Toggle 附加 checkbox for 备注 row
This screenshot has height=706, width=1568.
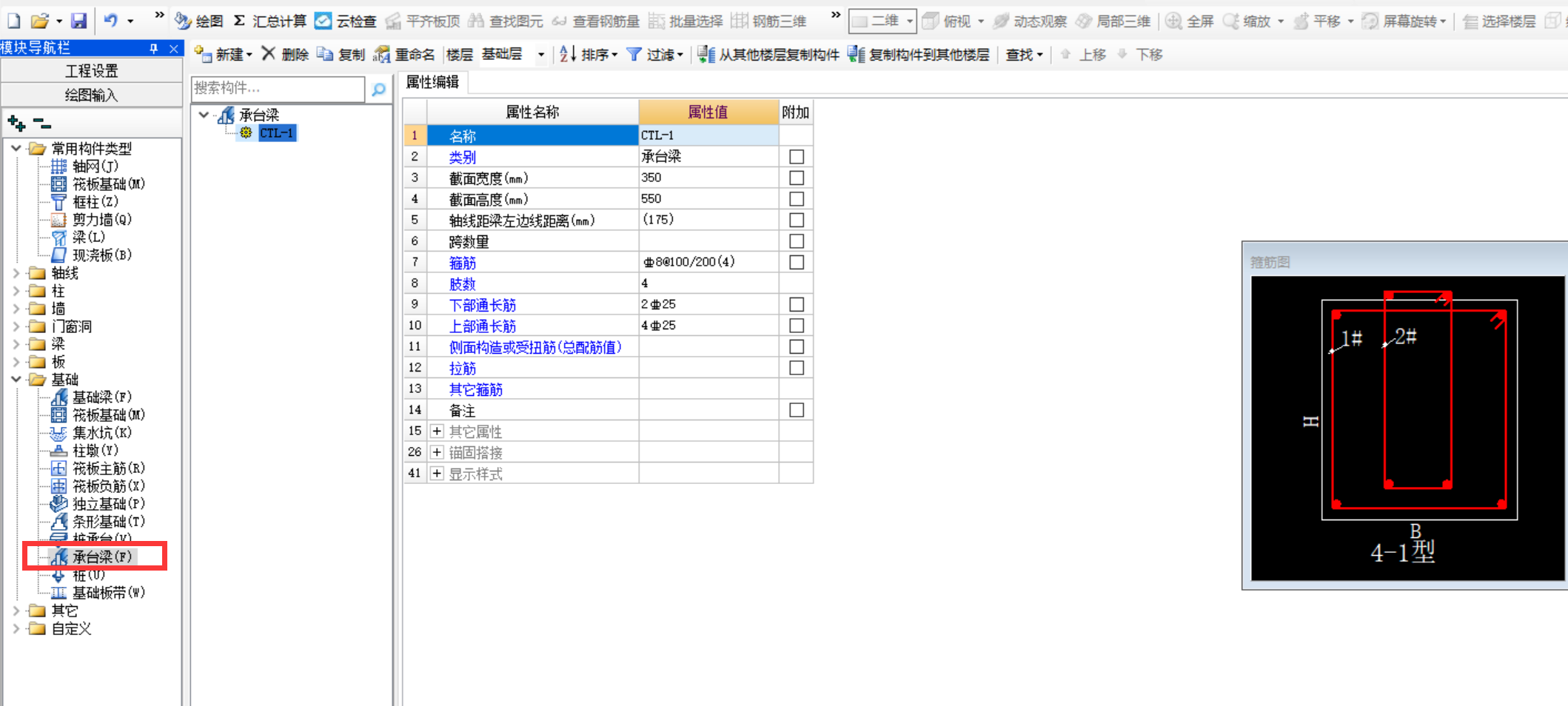(x=797, y=410)
